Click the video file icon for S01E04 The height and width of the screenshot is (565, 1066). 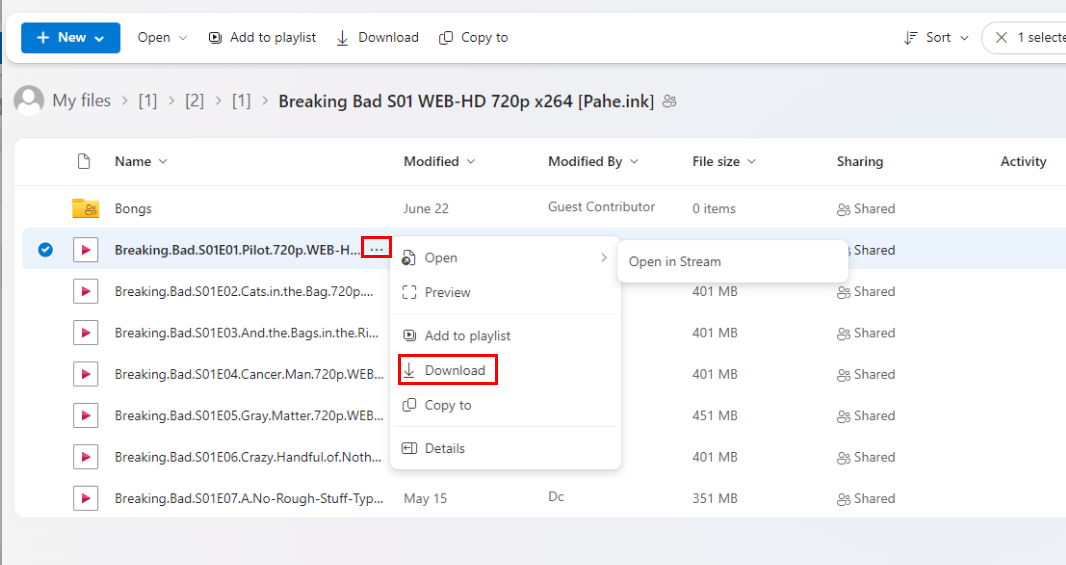point(85,374)
